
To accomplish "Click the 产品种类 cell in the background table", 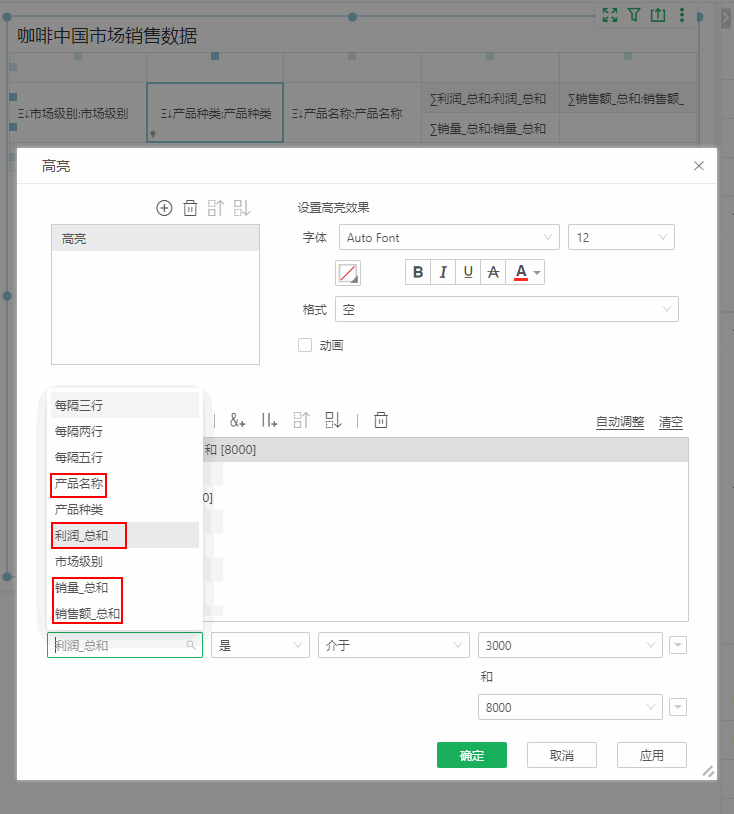I will (x=215, y=113).
